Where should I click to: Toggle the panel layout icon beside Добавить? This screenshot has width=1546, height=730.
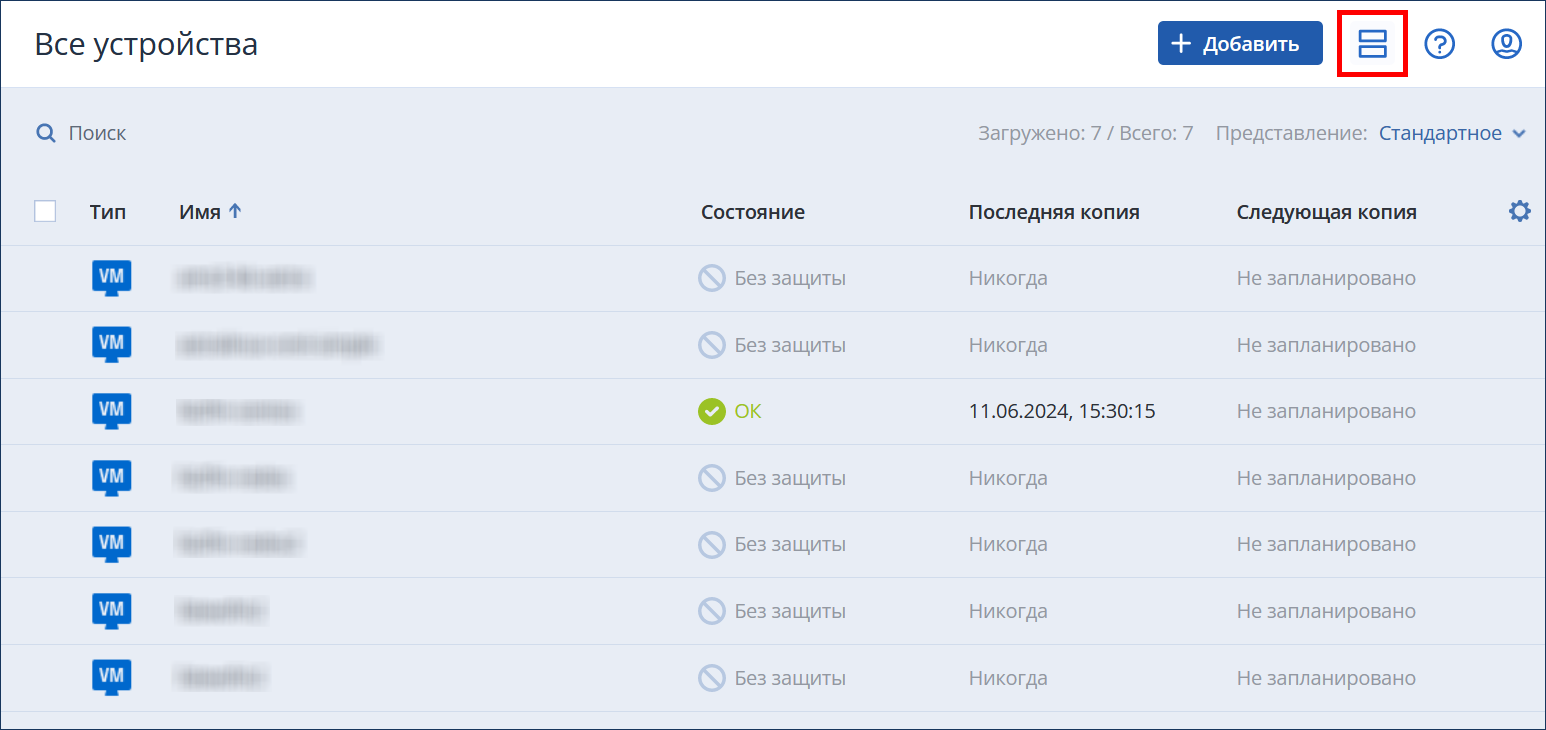tap(1372, 44)
